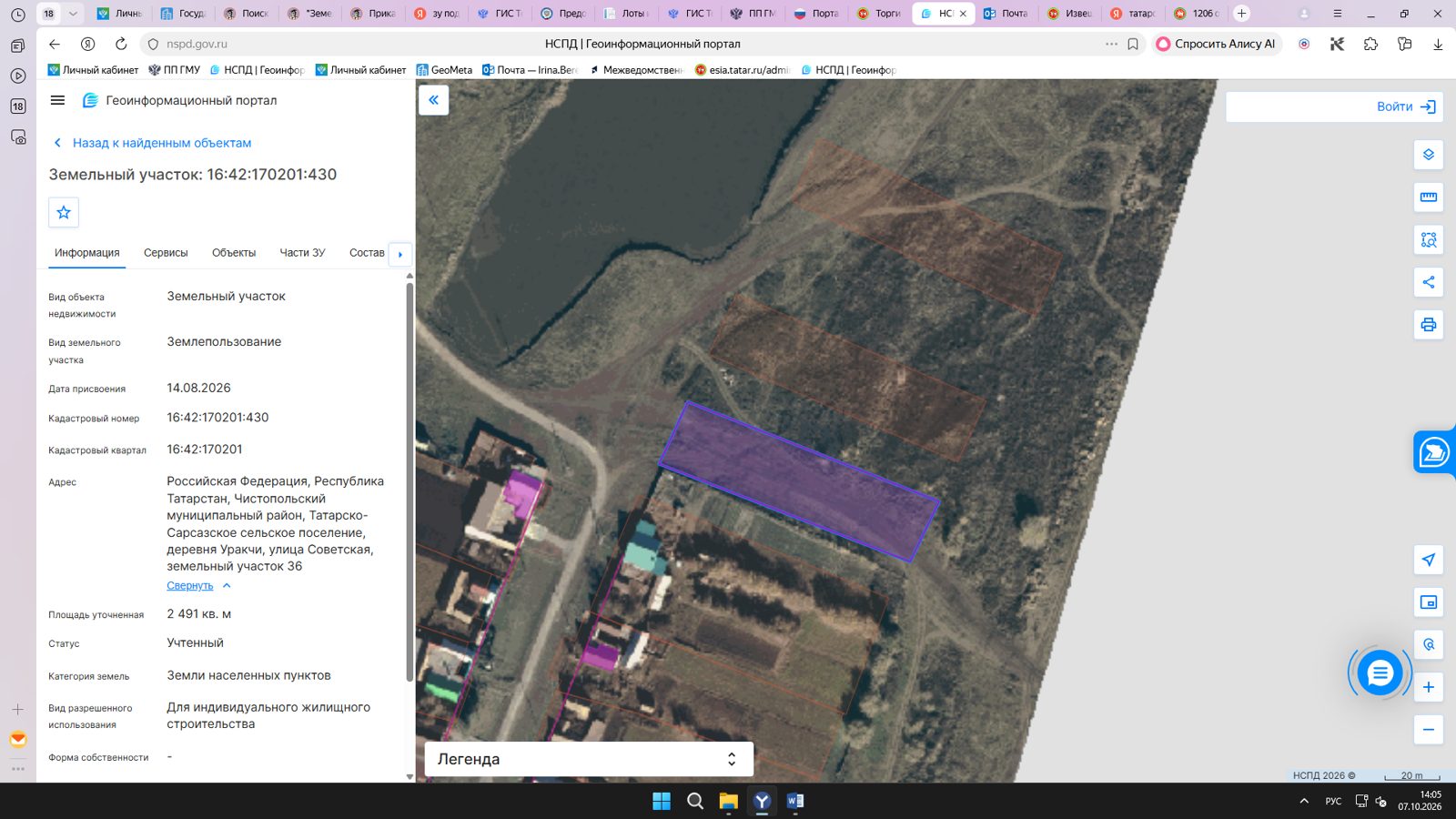Show more tabs with the right arrow
Screen dimensions: 1456x819
(x=400, y=254)
